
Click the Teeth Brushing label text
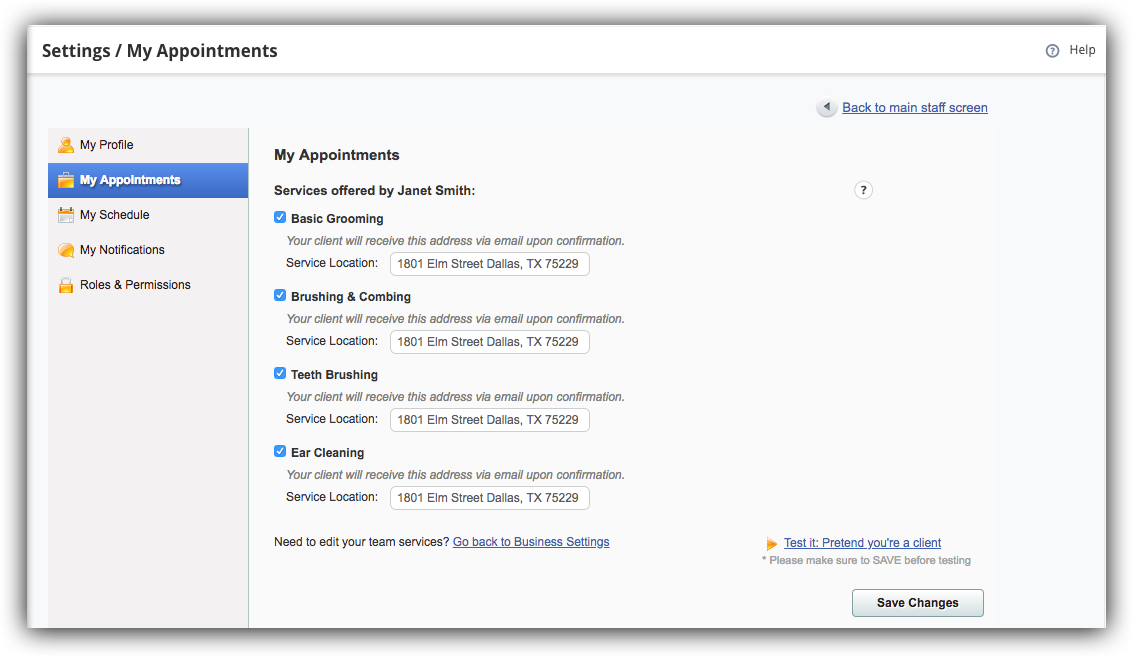(335, 375)
